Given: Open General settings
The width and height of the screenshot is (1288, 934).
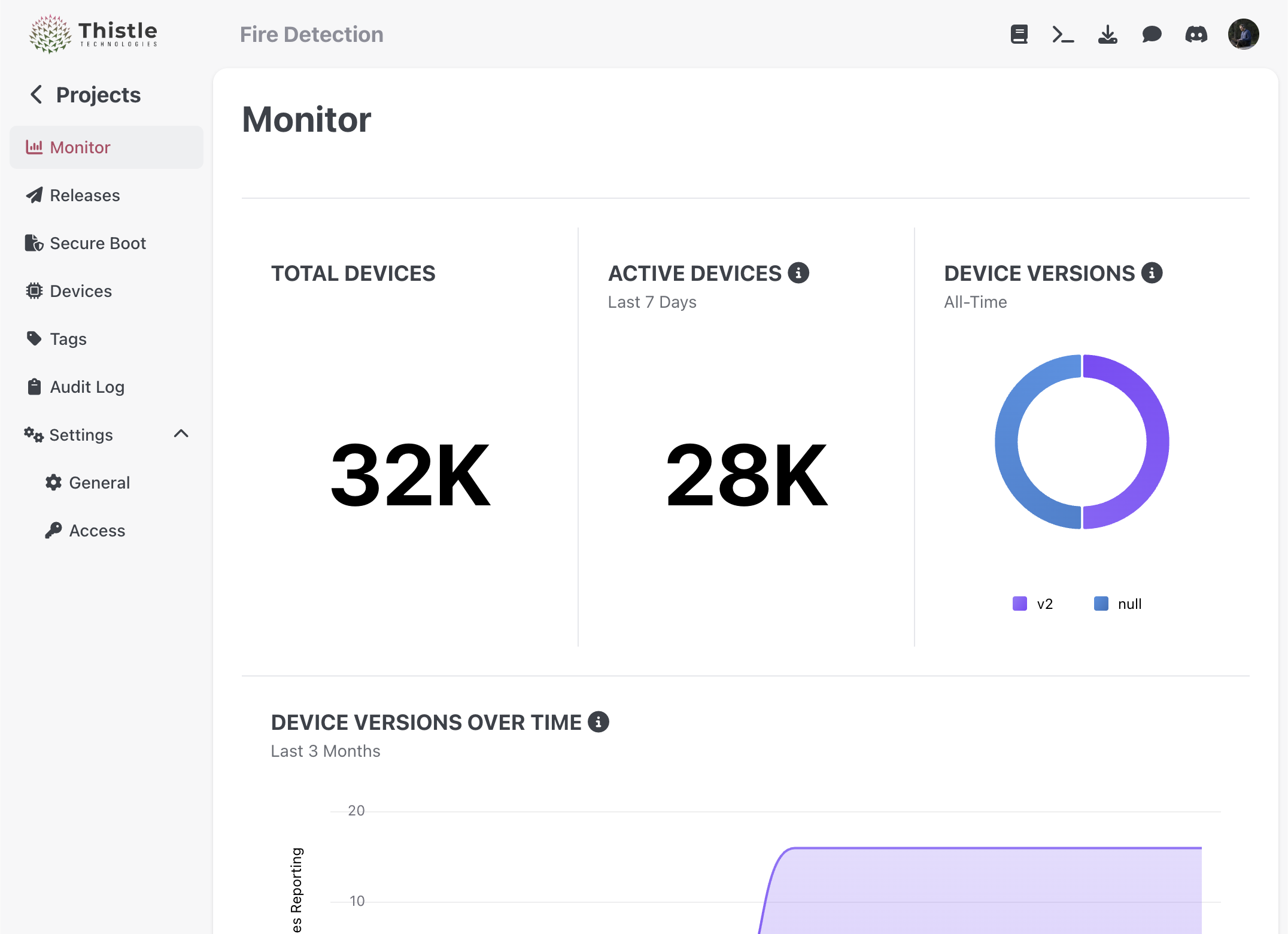Looking at the screenshot, I should point(99,483).
